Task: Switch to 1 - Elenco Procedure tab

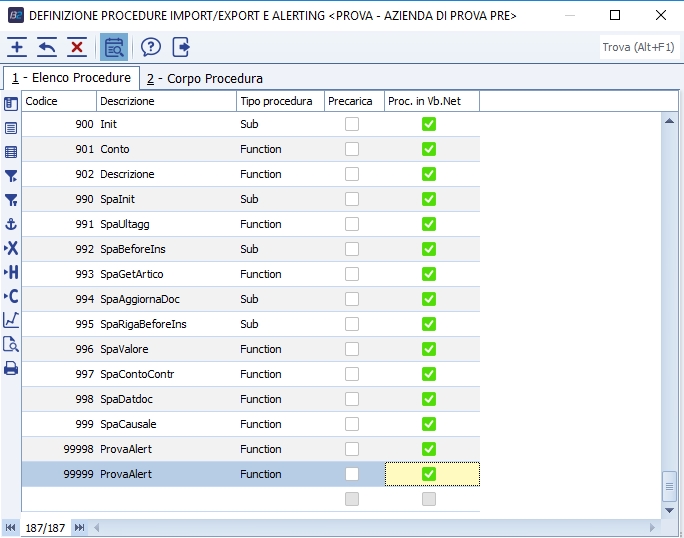Action: click(72, 78)
